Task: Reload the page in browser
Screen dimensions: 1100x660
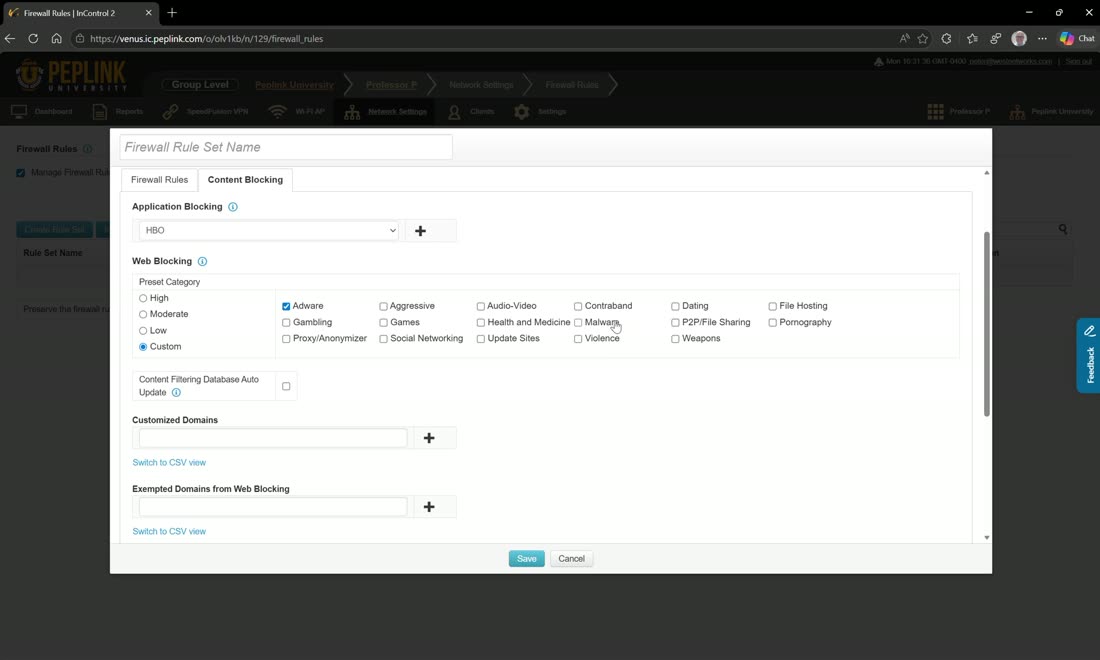Action: pyautogui.click(x=33, y=39)
